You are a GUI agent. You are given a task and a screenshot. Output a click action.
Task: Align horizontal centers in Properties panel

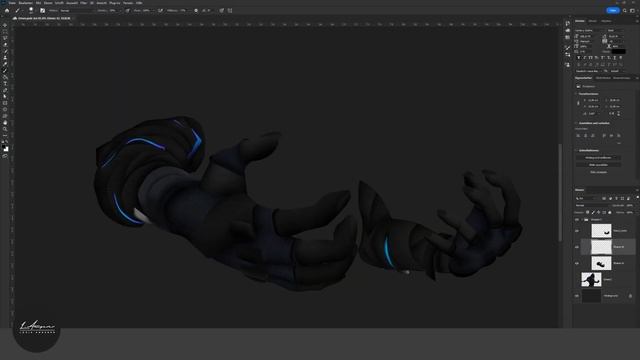point(585,136)
